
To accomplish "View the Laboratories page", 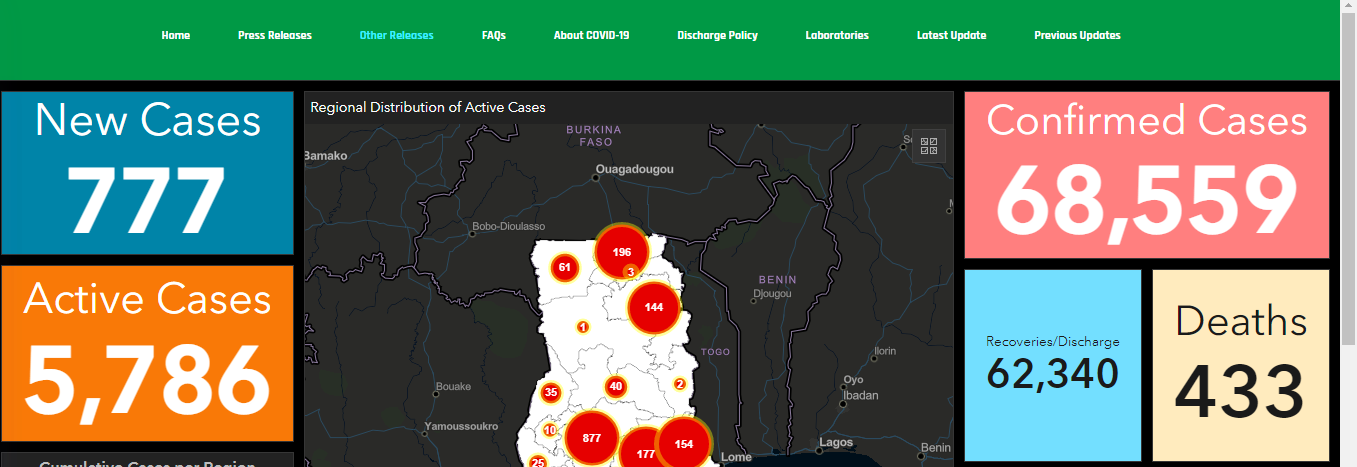I will click(x=837, y=35).
